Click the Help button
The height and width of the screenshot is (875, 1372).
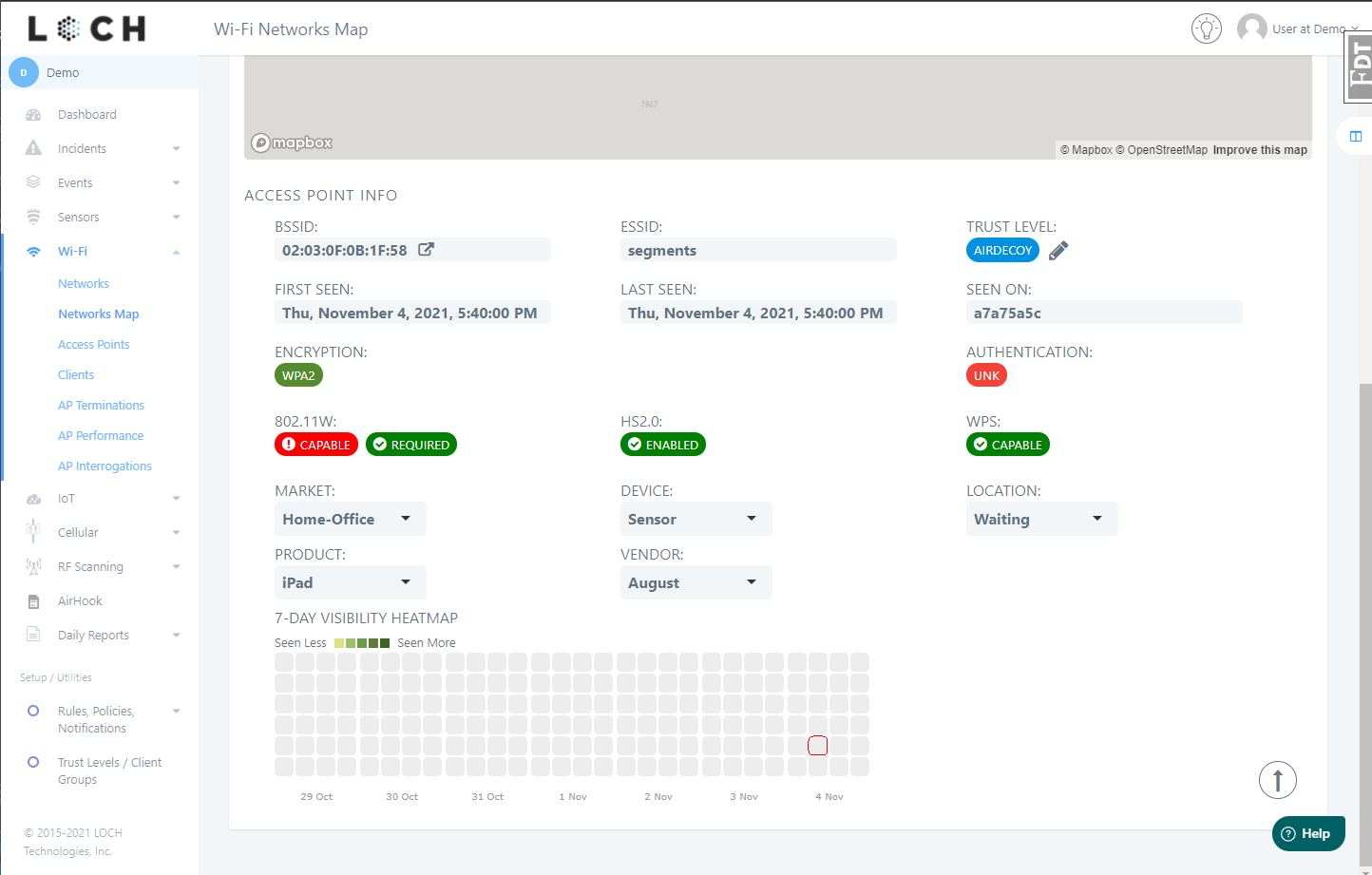click(x=1308, y=833)
